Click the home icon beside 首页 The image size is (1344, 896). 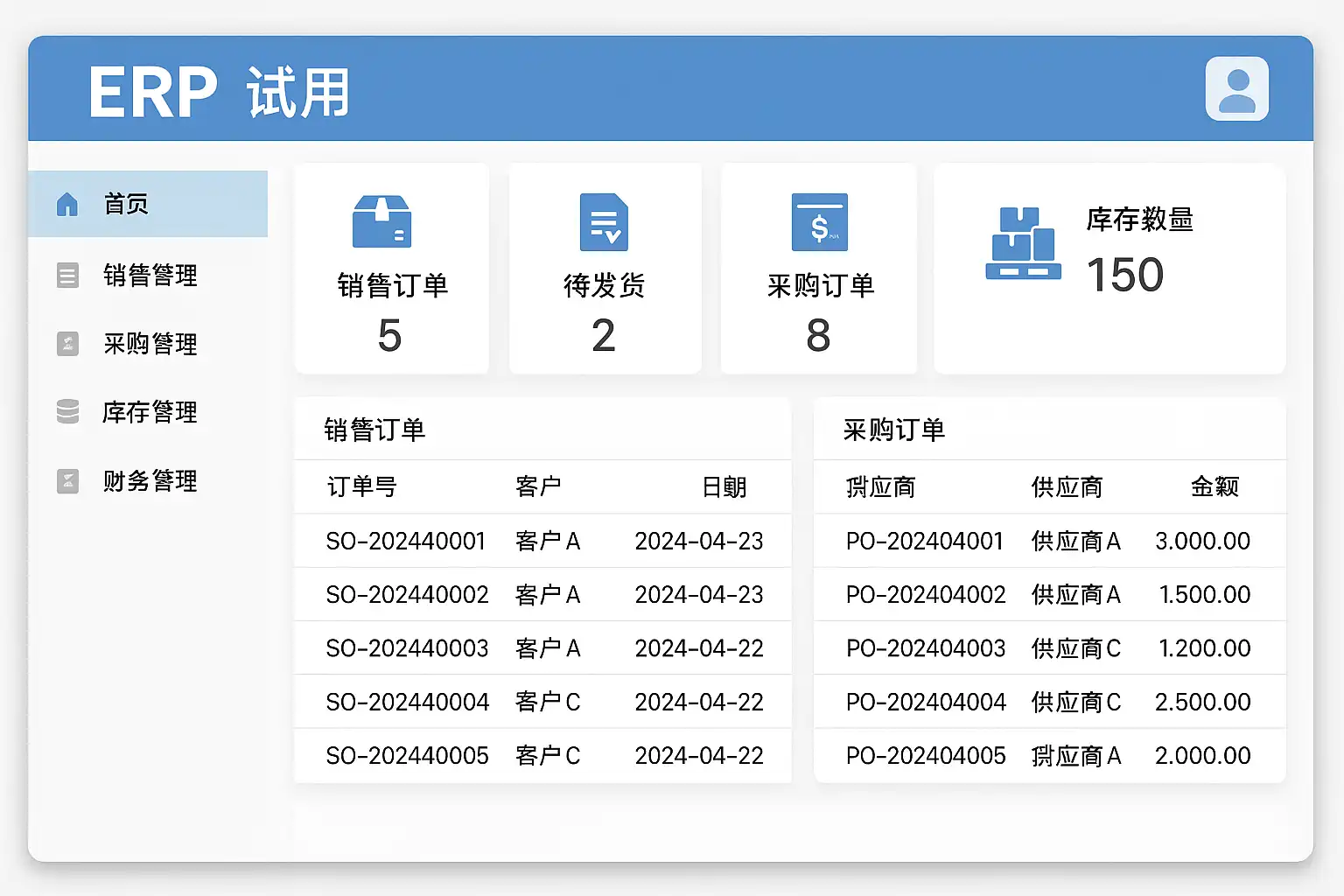tap(67, 205)
